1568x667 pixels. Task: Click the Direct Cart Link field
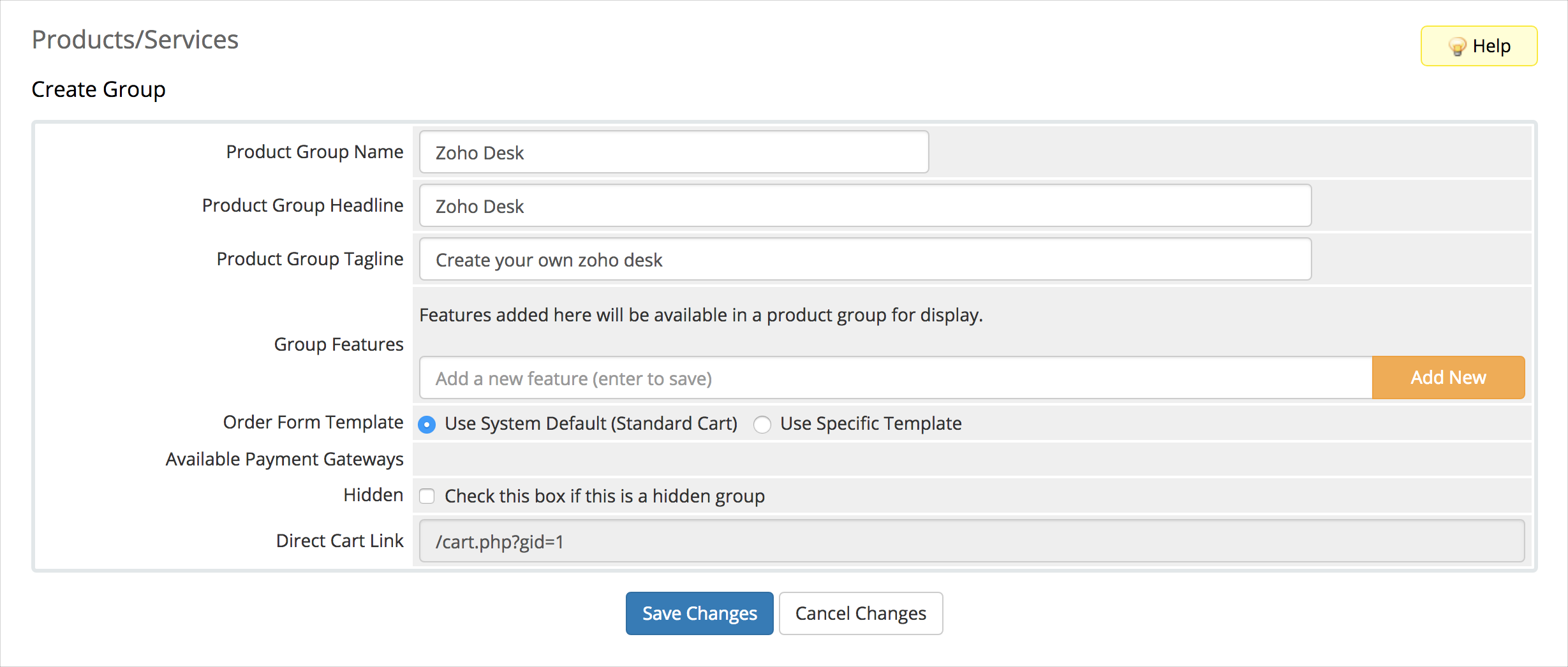click(x=972, y=541)
